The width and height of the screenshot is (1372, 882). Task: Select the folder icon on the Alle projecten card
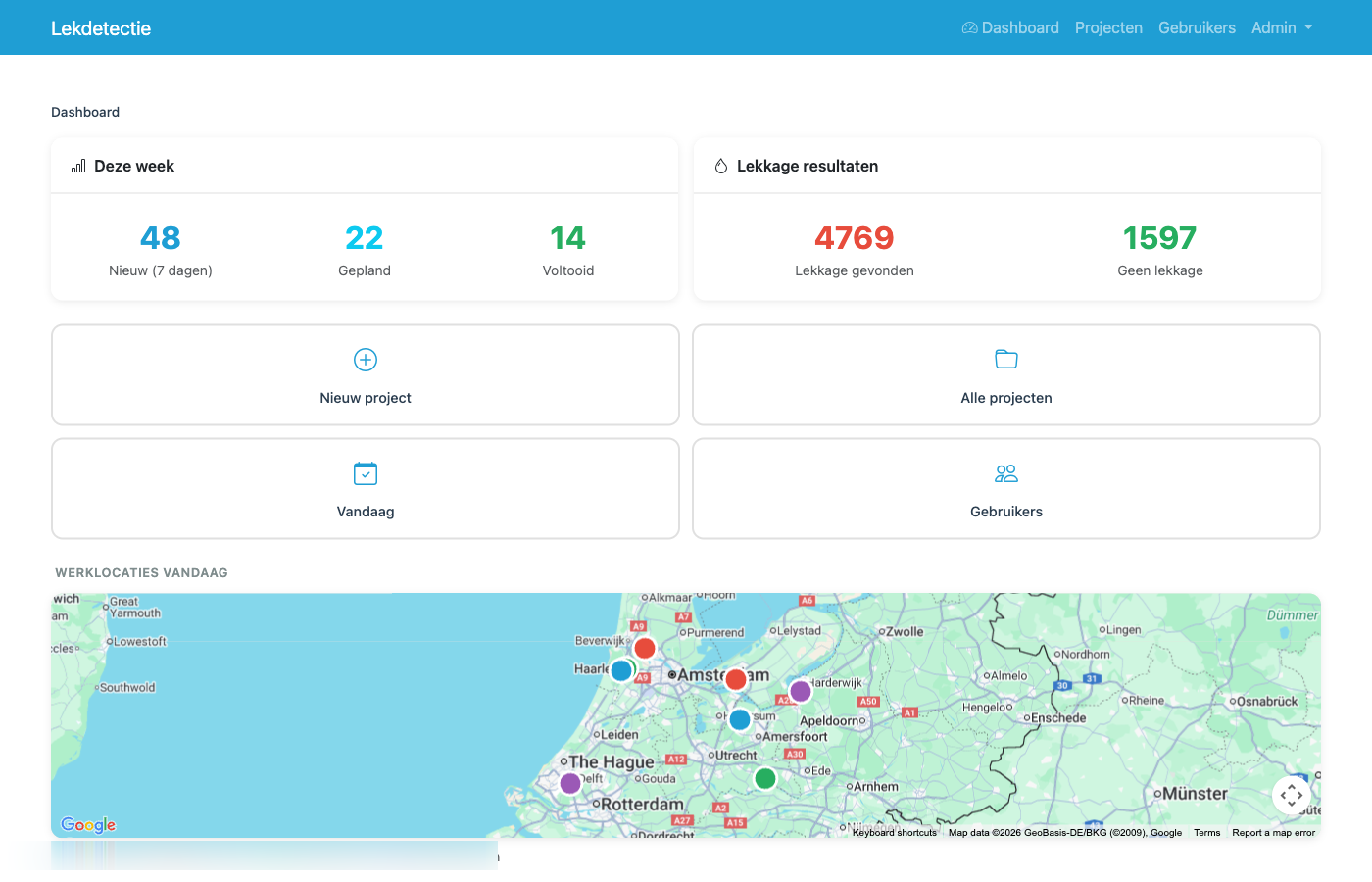coord(1006,360)
